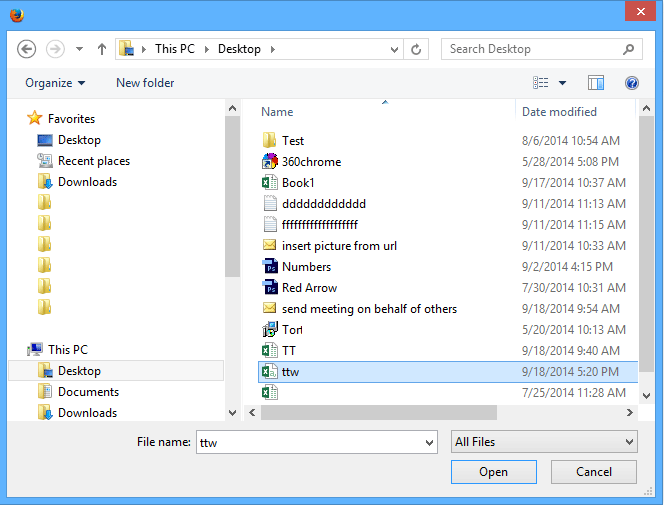Click the Cancel button

tap(593, 472)
